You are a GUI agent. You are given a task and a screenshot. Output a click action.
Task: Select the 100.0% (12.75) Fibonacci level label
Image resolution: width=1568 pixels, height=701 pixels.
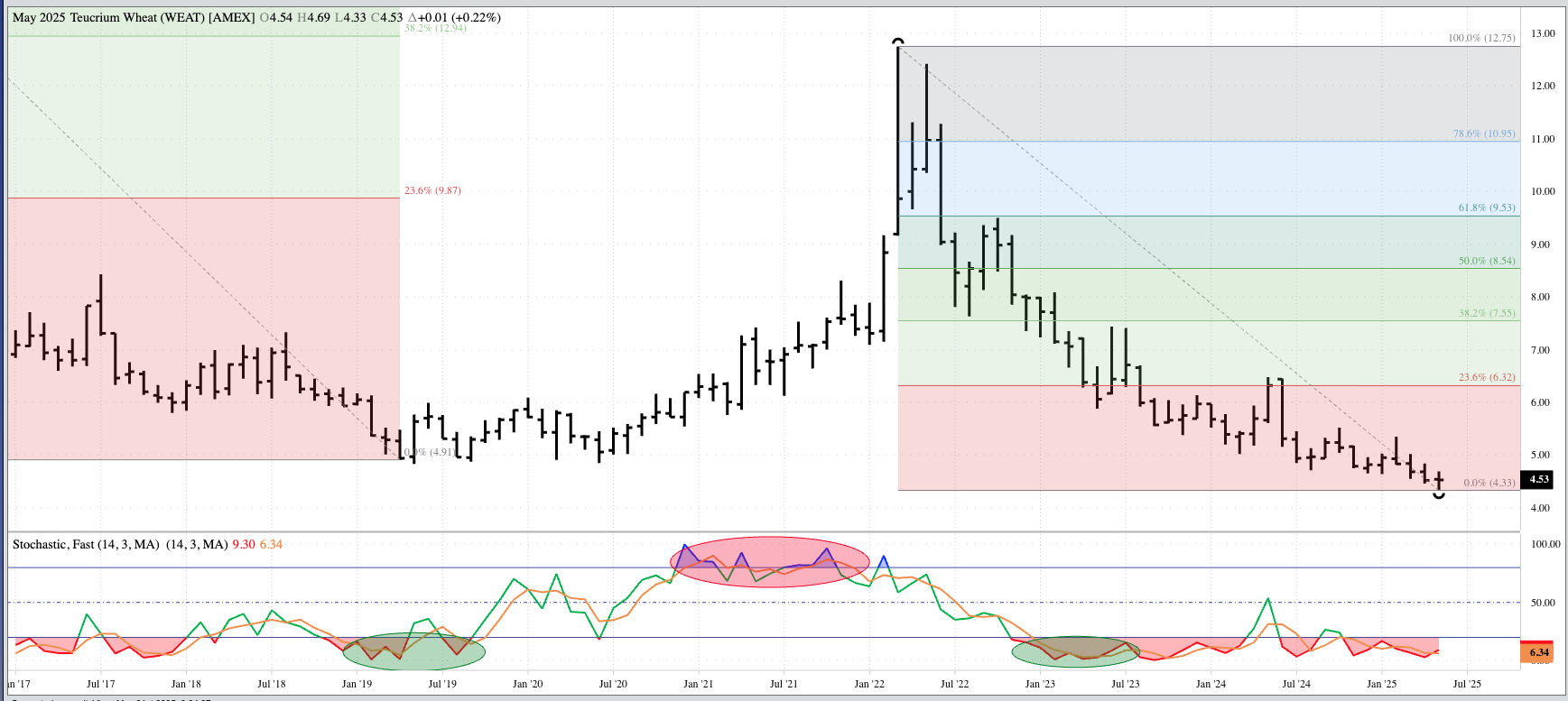(1481, 38)
